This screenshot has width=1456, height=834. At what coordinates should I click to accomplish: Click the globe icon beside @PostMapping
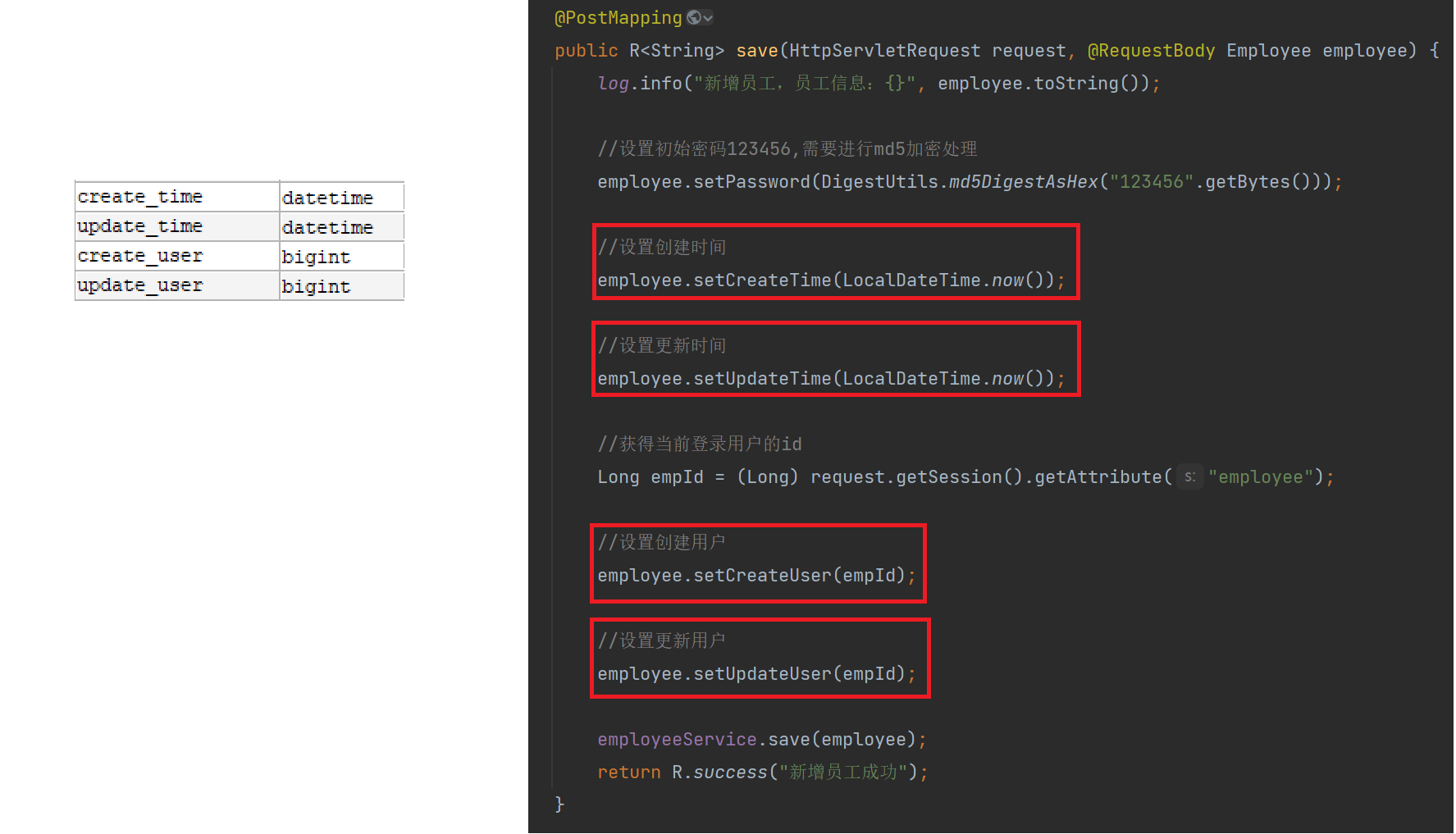[x=694, y=17]
